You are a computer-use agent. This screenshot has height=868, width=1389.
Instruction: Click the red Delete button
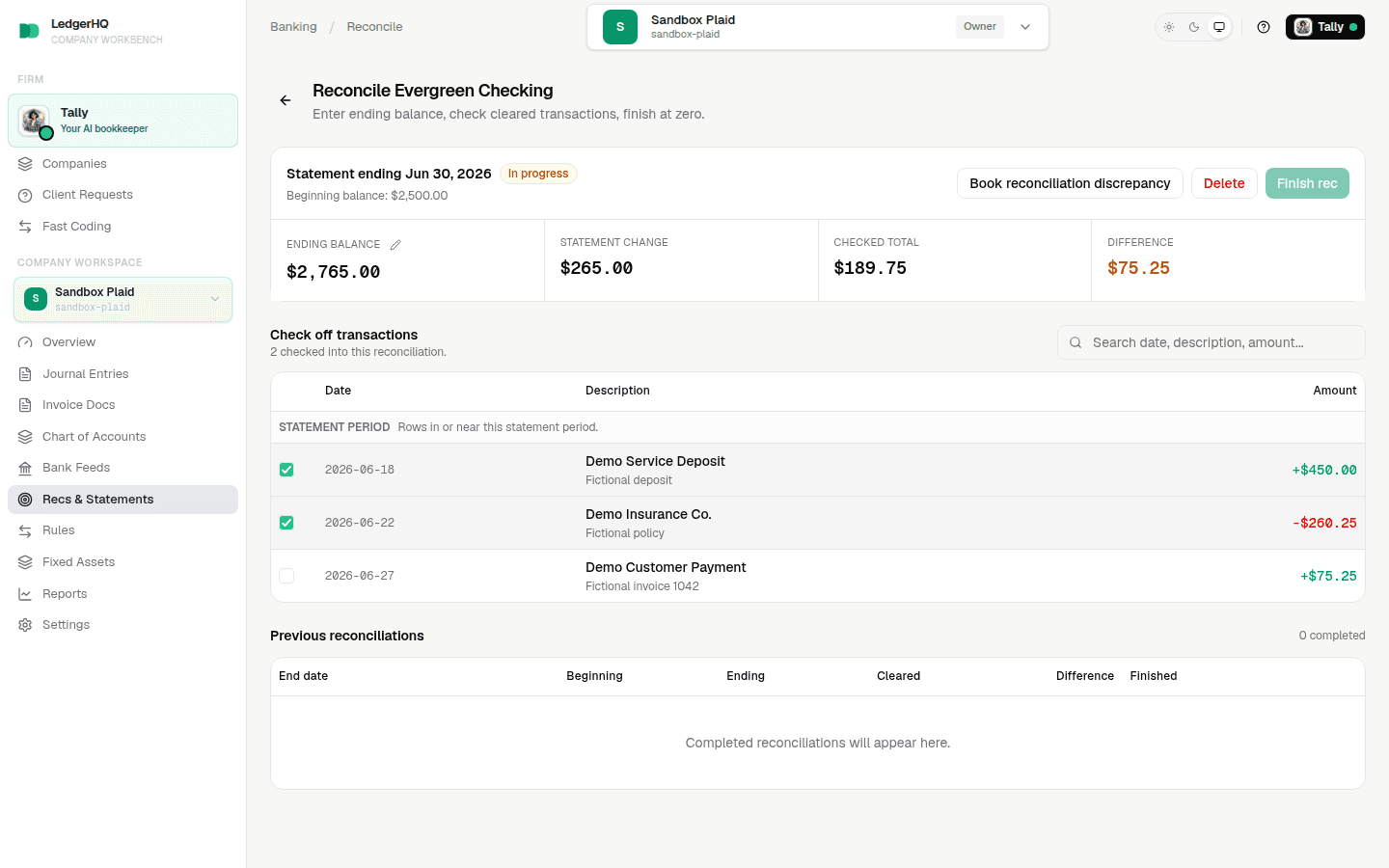(x=1224, y=183)
